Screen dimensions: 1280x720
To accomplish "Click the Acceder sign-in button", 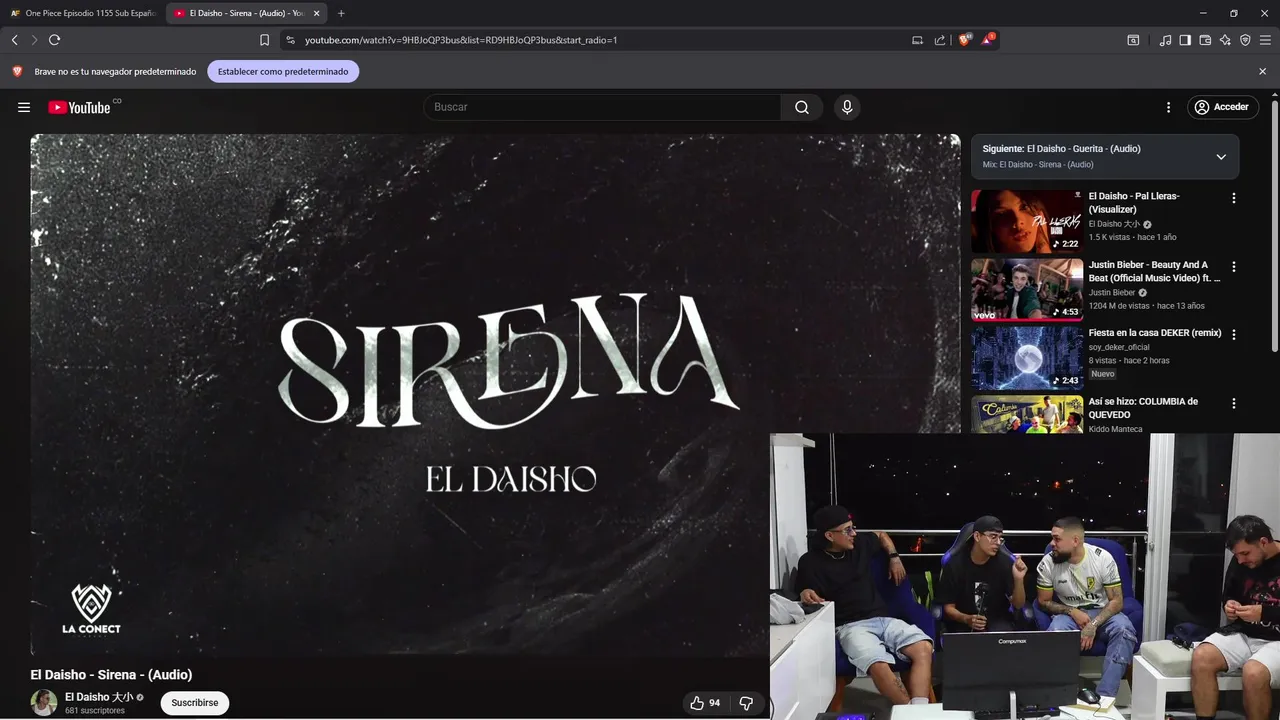I will (1222, 107).
